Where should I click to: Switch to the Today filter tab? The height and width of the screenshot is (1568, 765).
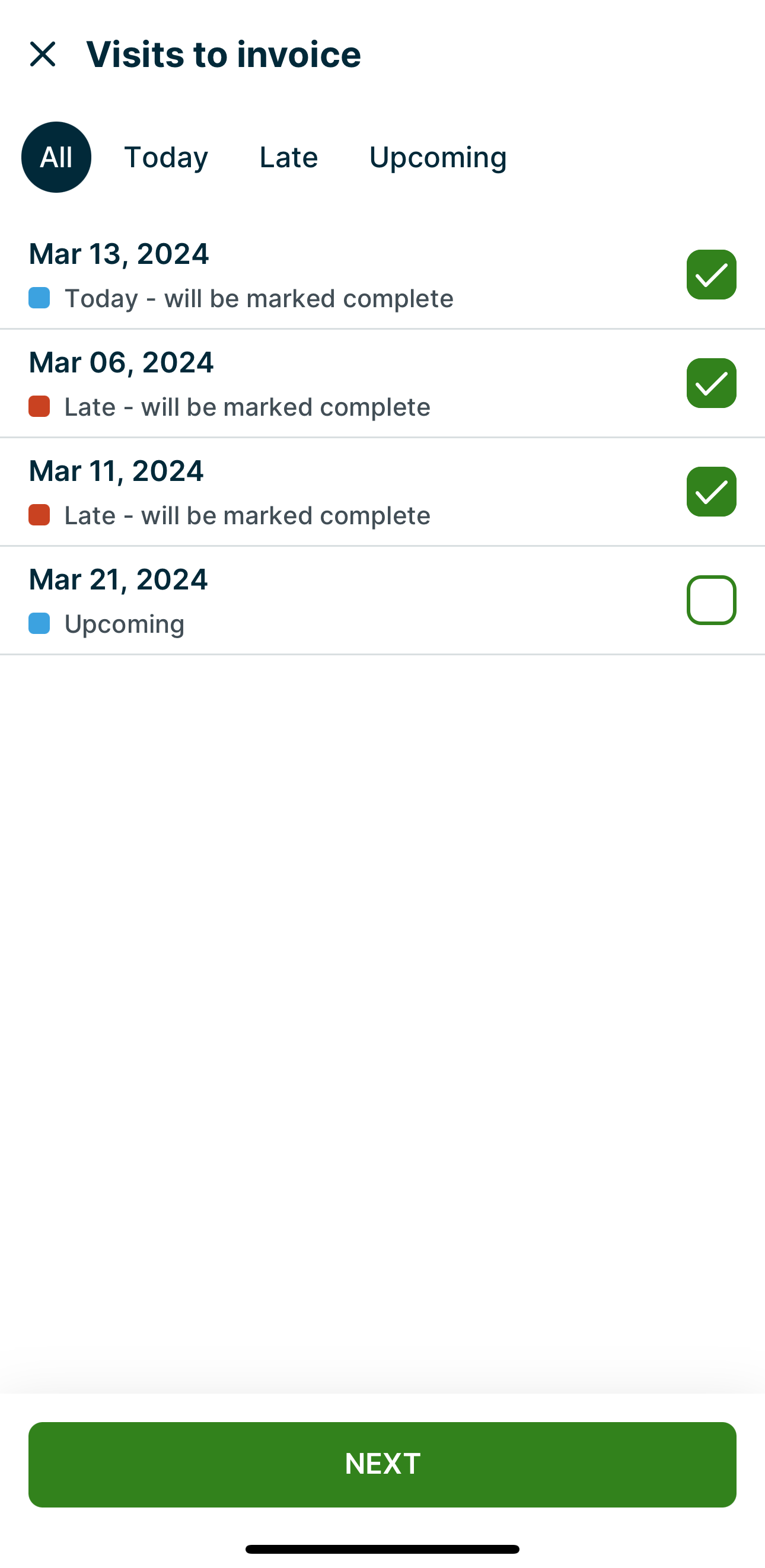(x=165, y=157)
